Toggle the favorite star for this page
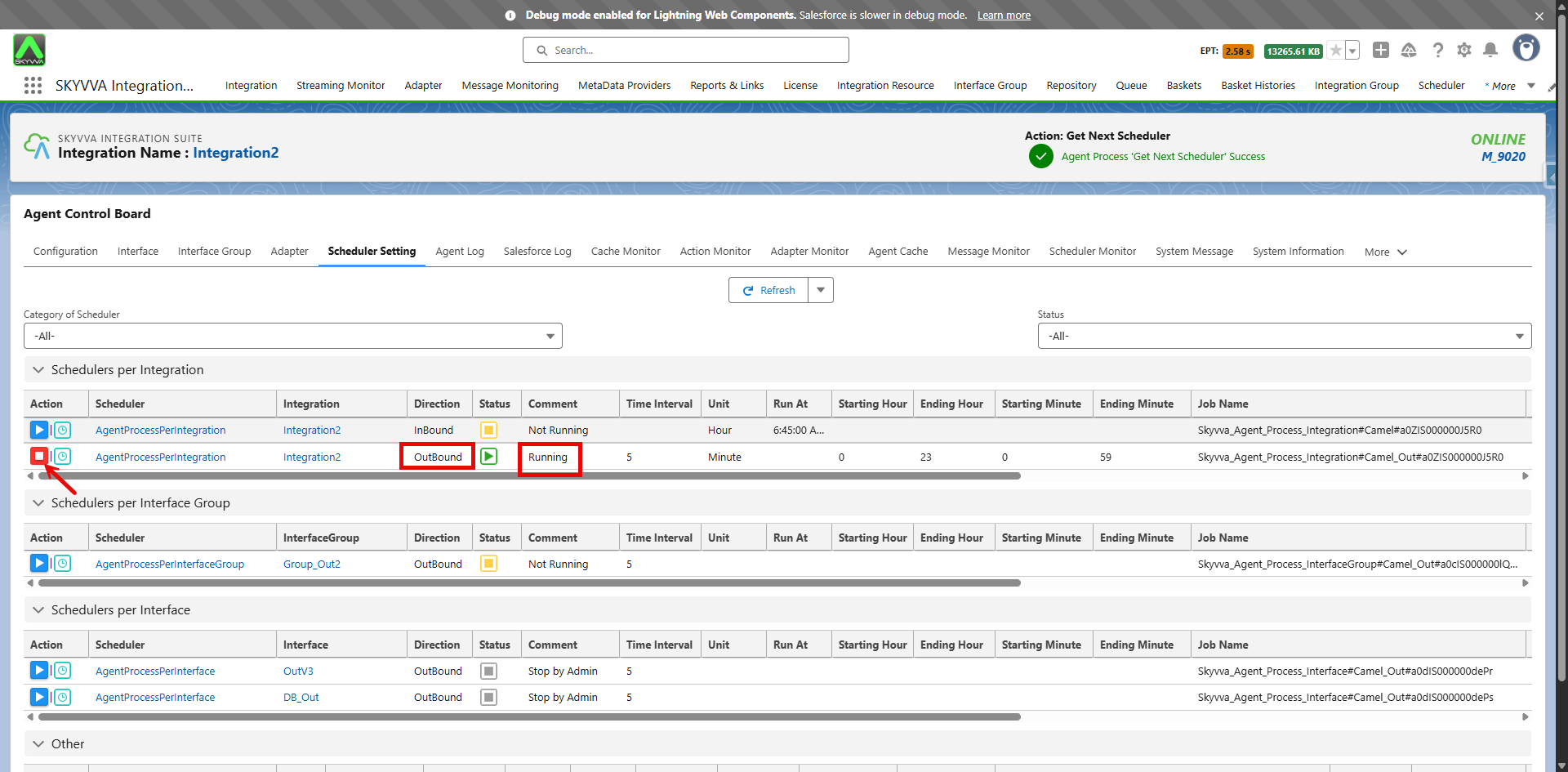Image resolution: width=1568 pixels, height=772 pixels. coord(1335,51)
